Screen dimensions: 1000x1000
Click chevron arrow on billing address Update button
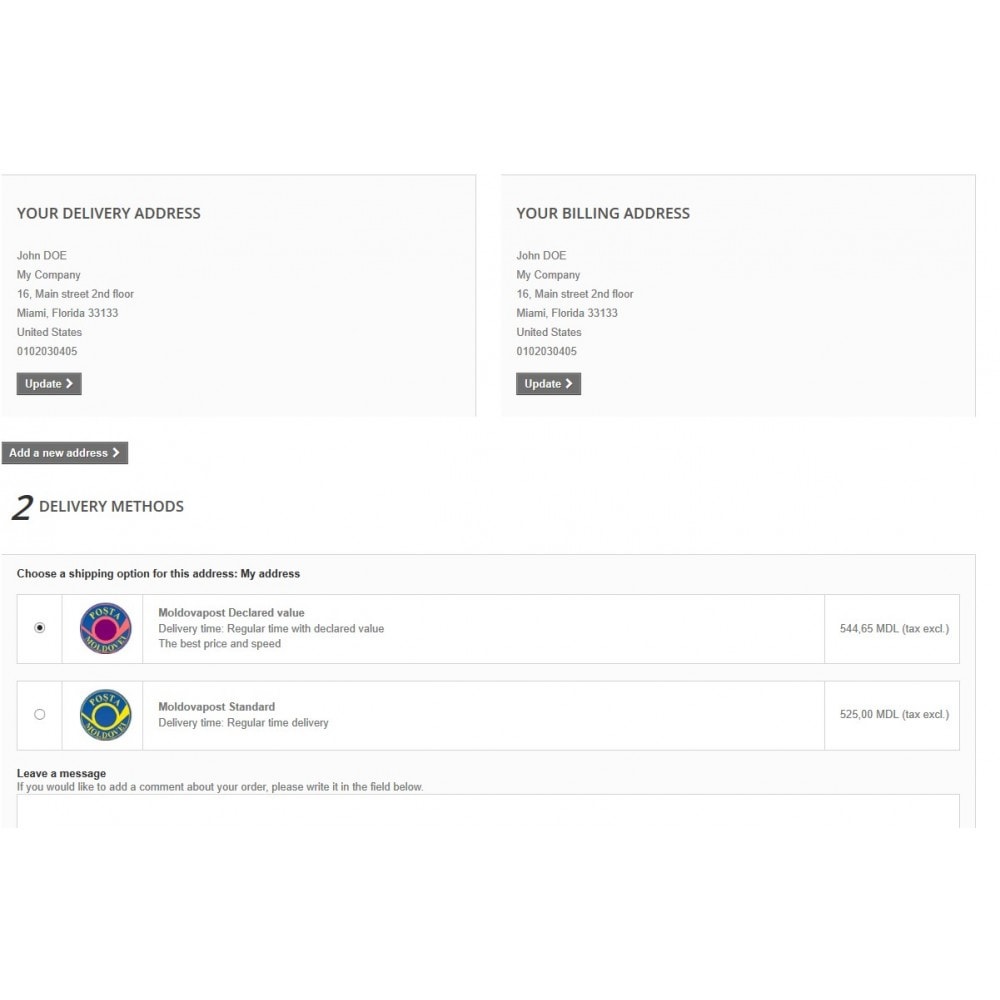pyautogui.click(x=569, y=383)
